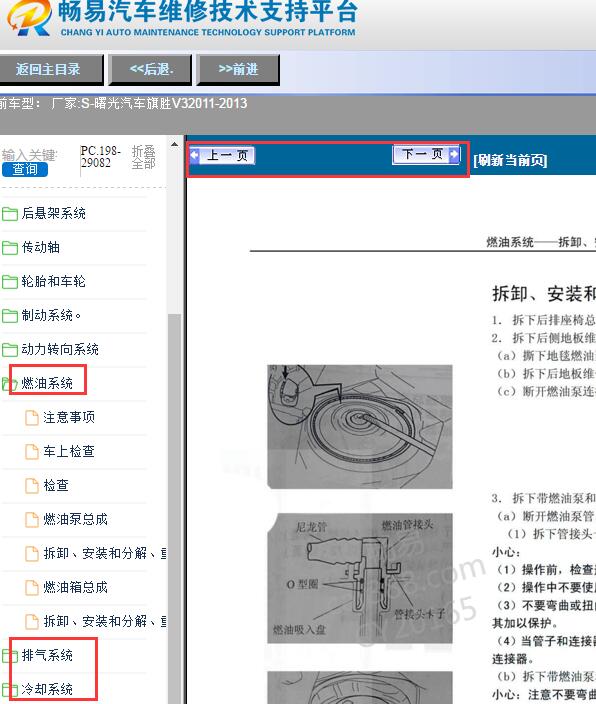
Task: Click the sidebar vertical scrollbar thumb
Action: pyautogui.click(x=174, y=507)
